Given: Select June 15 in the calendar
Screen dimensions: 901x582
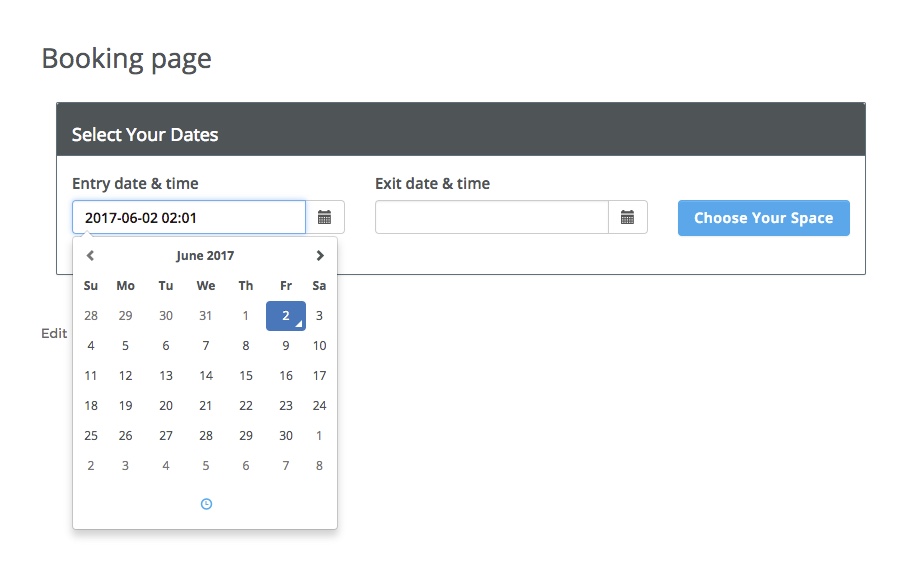Looking at the screenshot, I should (246, 376).
